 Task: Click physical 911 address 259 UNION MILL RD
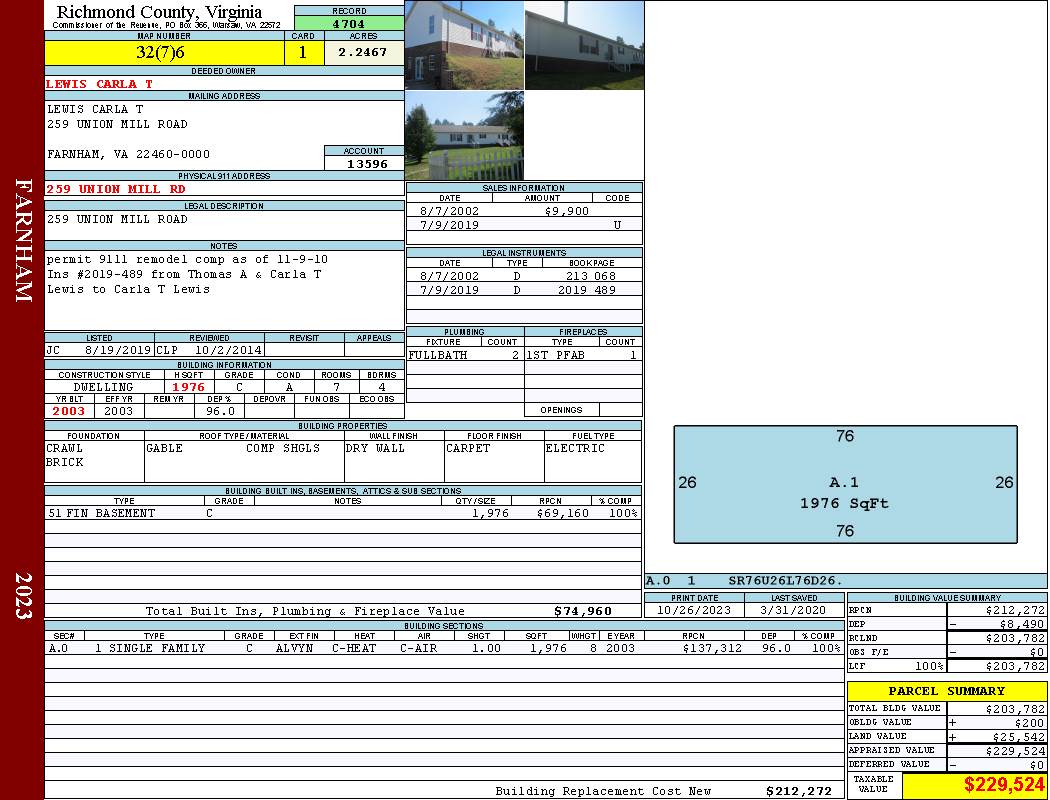click(116, 189)
